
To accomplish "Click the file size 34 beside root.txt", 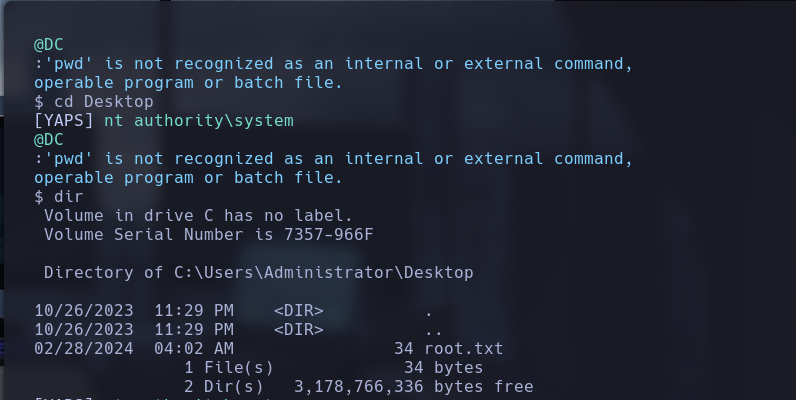I will coord(403,349).
